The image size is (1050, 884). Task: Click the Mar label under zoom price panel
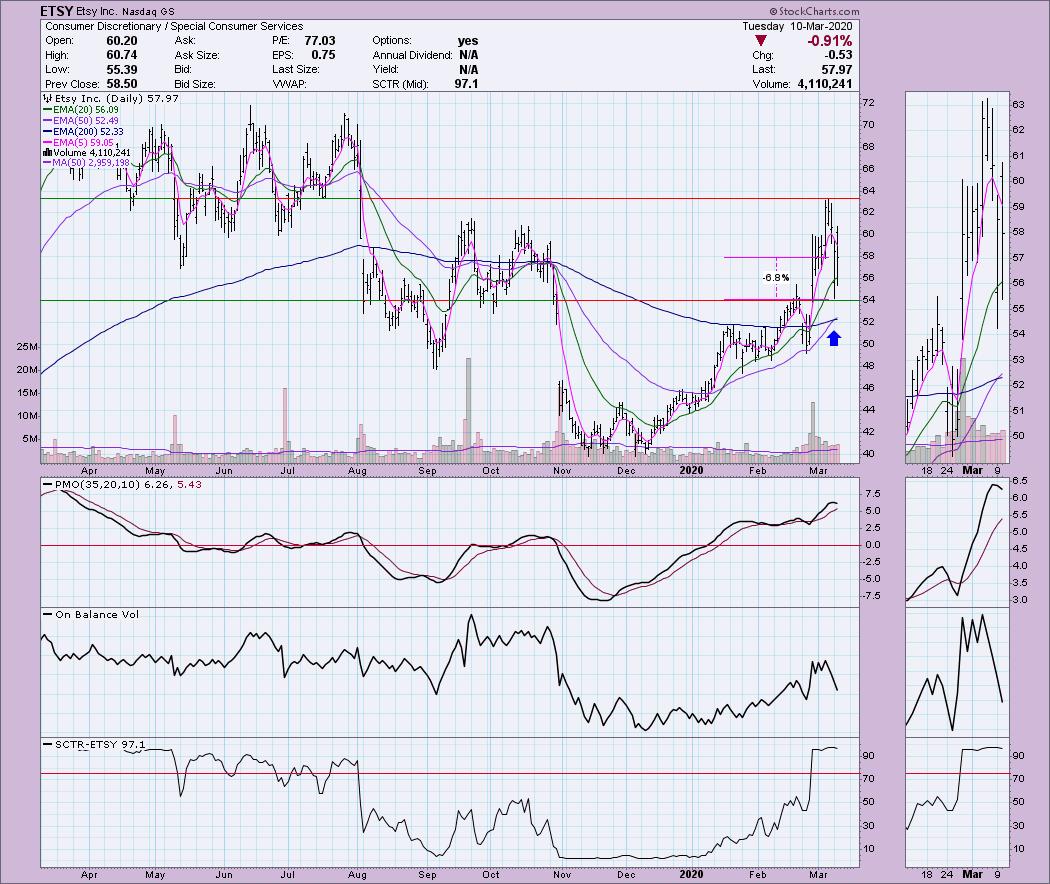(x=972, y=471)
